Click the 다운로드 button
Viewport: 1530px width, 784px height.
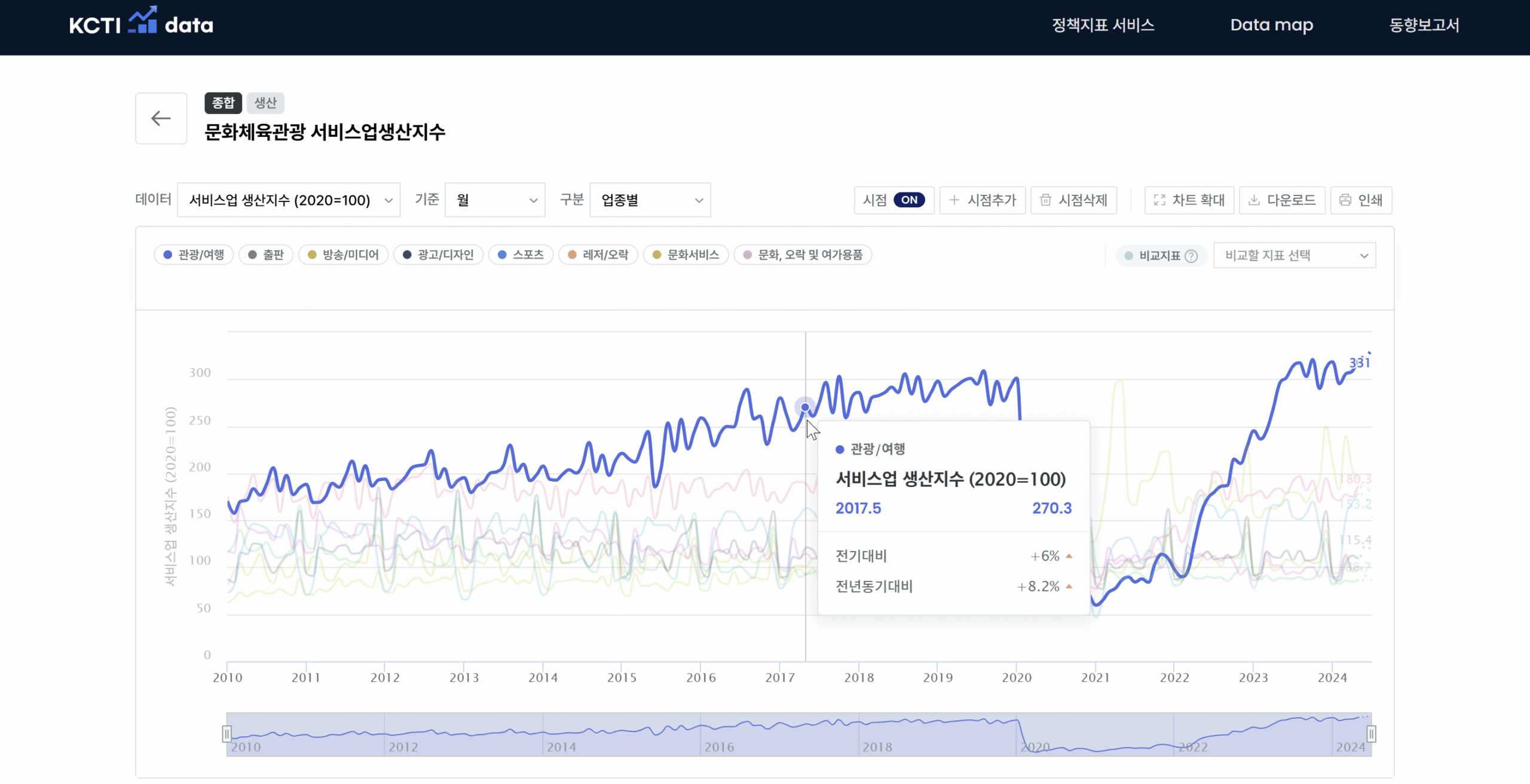click(1282, 200)
